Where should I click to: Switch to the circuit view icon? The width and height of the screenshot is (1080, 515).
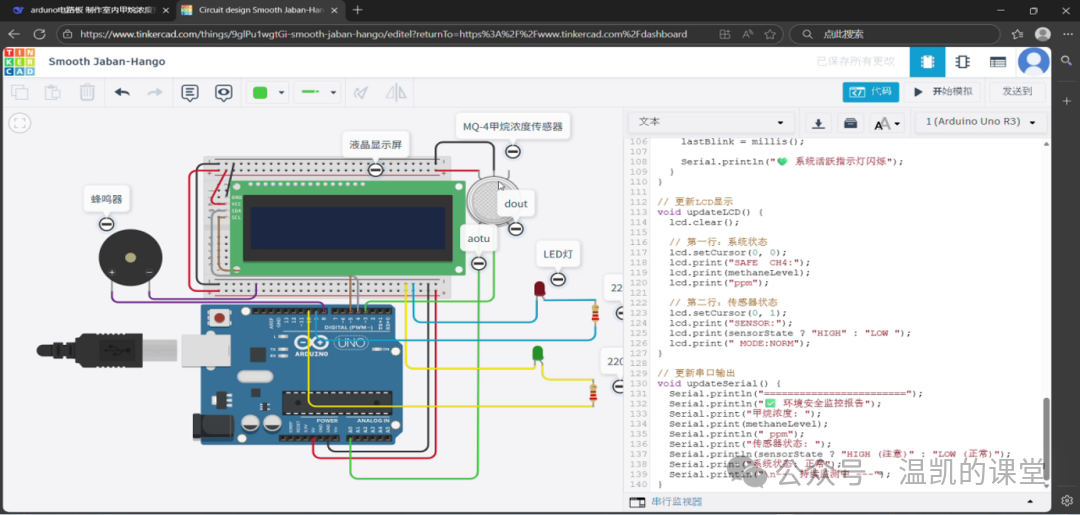(927, 62)
